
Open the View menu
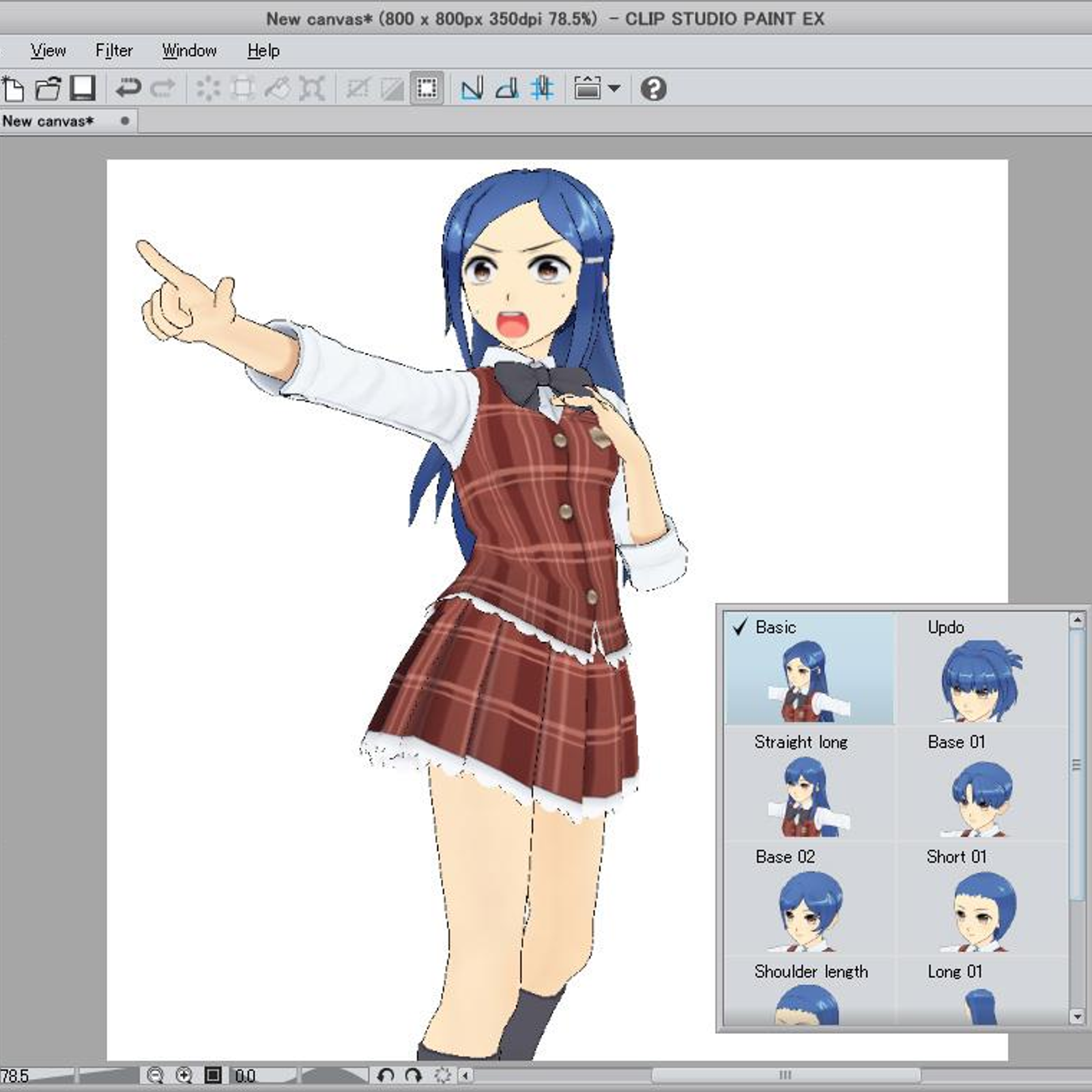coord(48,51)
